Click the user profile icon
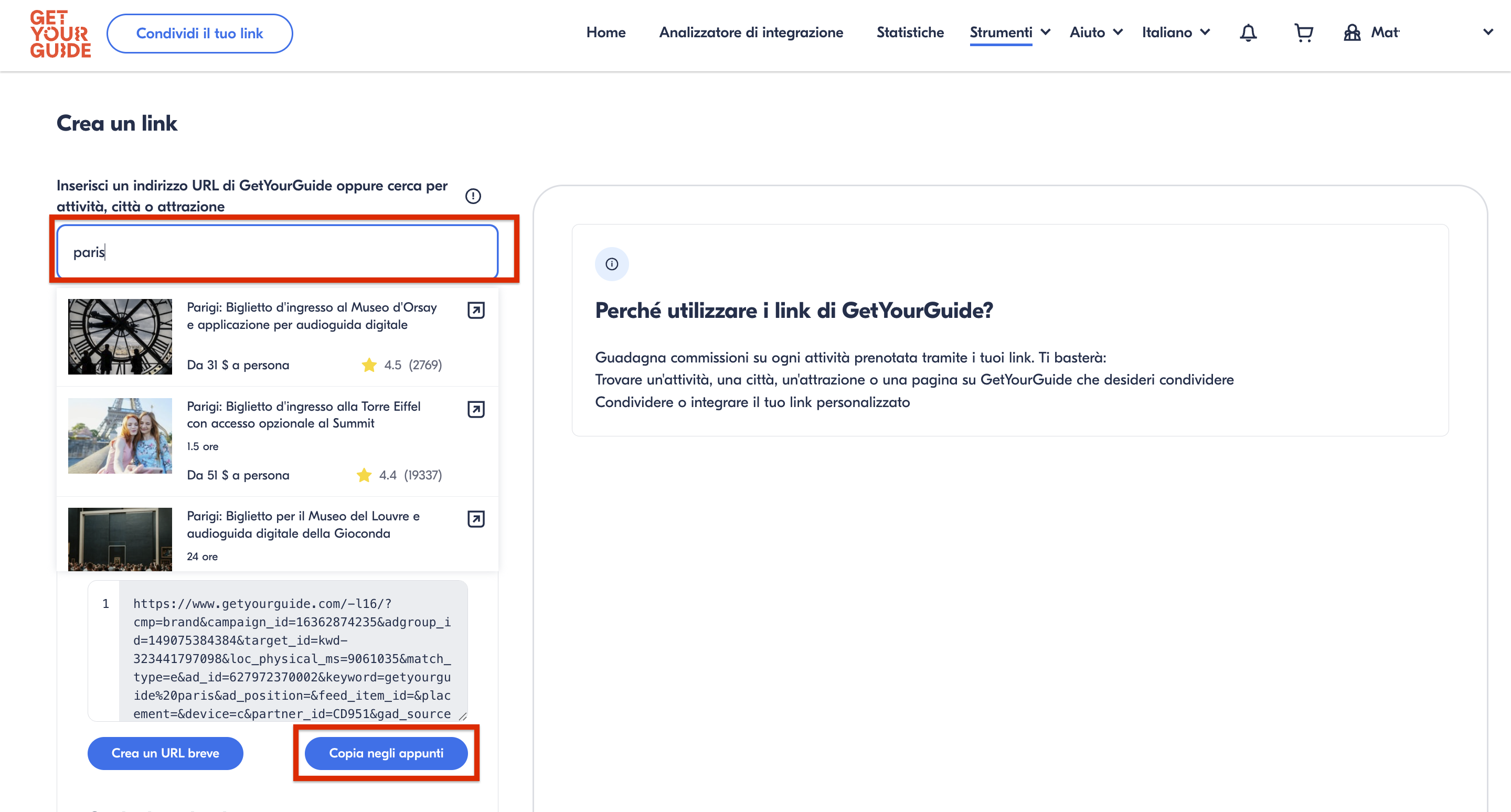The image size is (1511, 812). [1352, 33]
